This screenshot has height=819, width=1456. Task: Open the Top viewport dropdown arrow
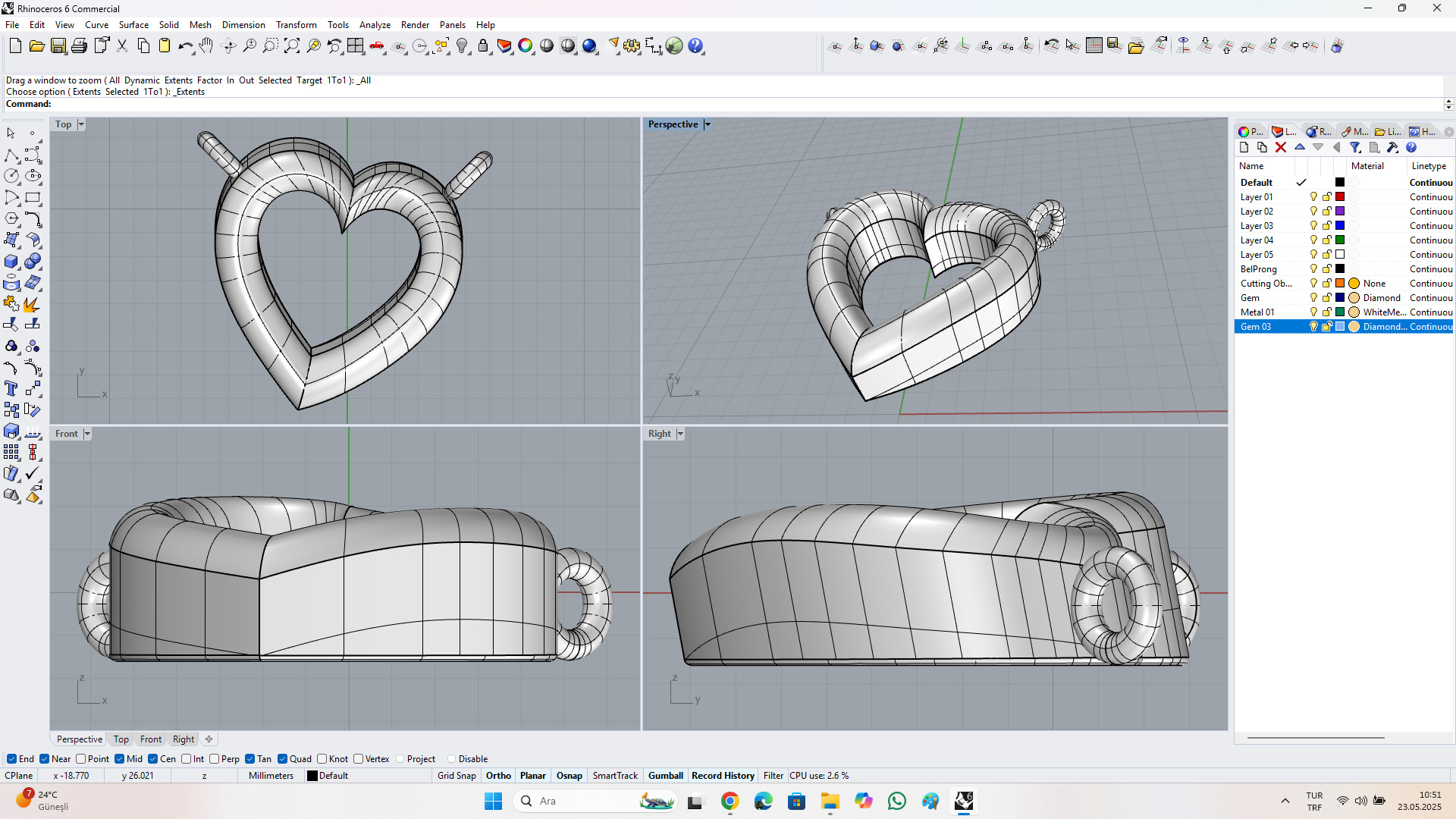[x=81, y=124]
